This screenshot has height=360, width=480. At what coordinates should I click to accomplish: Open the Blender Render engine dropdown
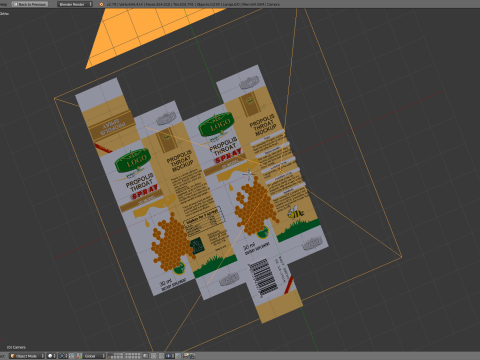[x=75, y=4]
